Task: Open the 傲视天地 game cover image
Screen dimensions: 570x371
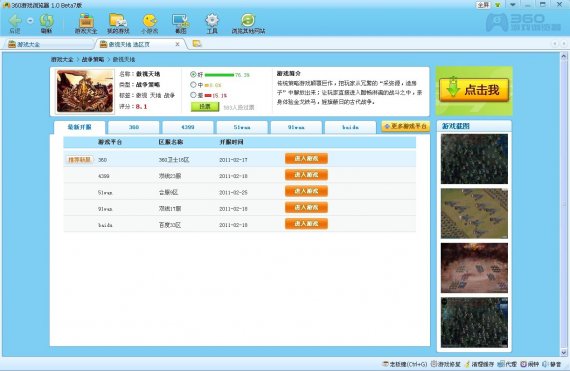Action: click(85, 91)
